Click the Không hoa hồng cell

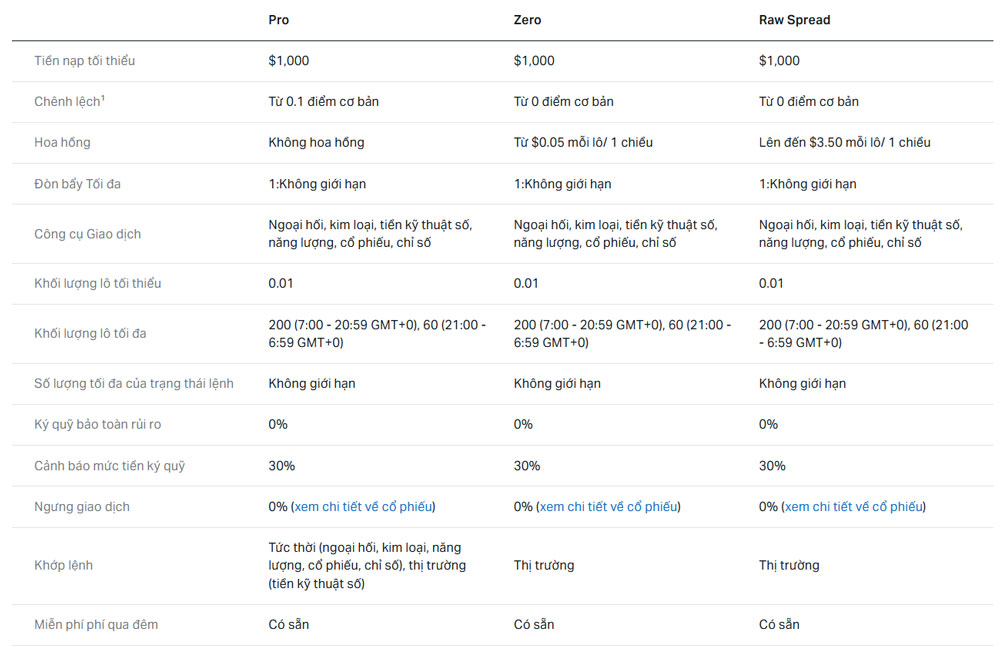pos(316,143)
